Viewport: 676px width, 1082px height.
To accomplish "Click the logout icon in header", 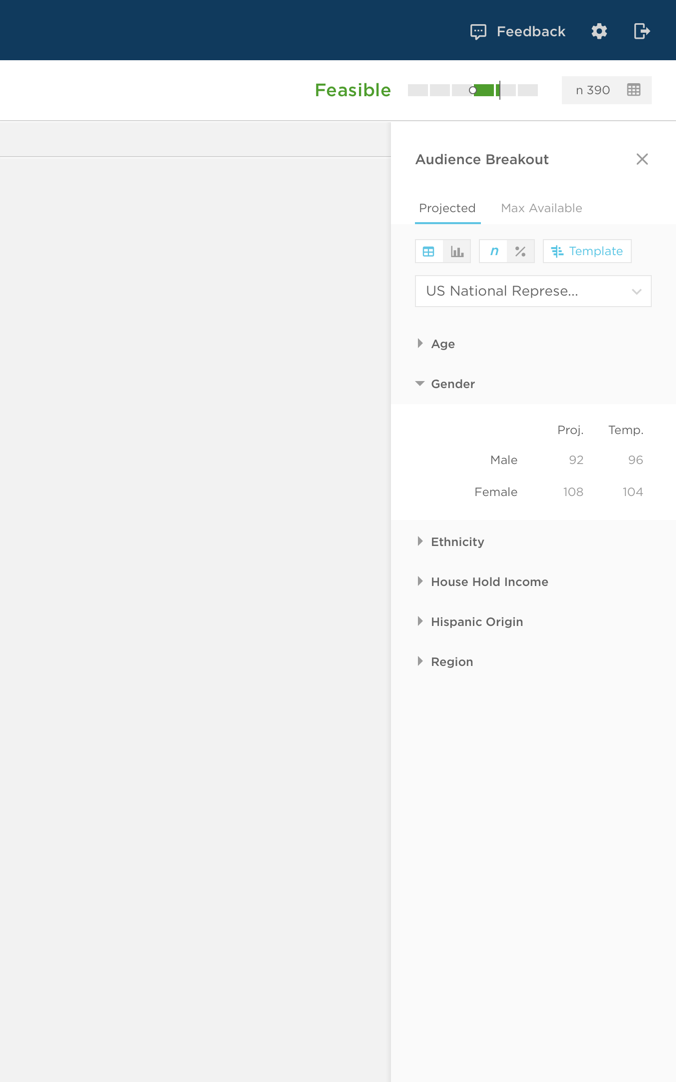I will coord(642,32).
